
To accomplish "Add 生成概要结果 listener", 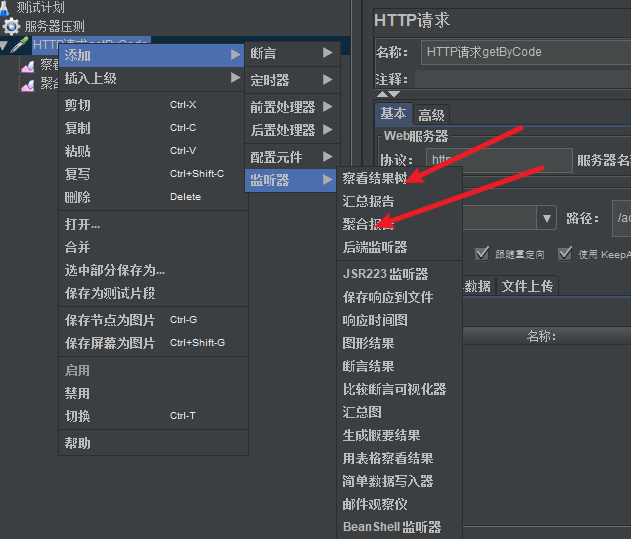I will 400,435.
